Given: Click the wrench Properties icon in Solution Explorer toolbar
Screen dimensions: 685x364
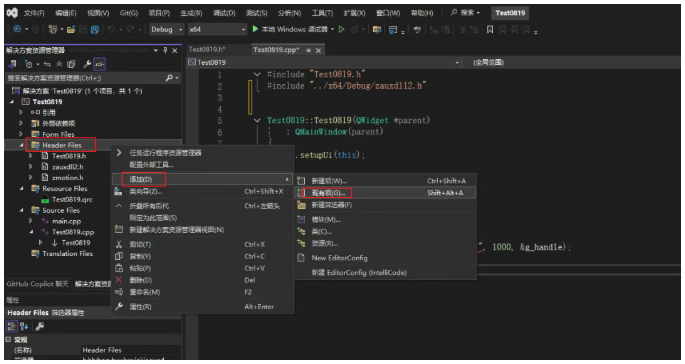Looking at the screenshot, I should (87, 64).
